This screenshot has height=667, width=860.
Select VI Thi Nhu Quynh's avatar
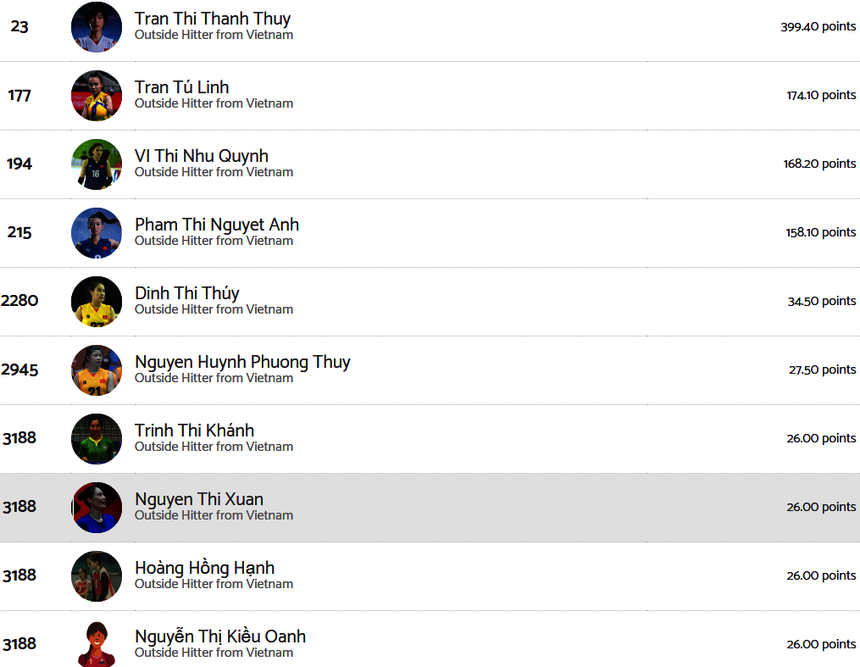(x=96, y=164)
